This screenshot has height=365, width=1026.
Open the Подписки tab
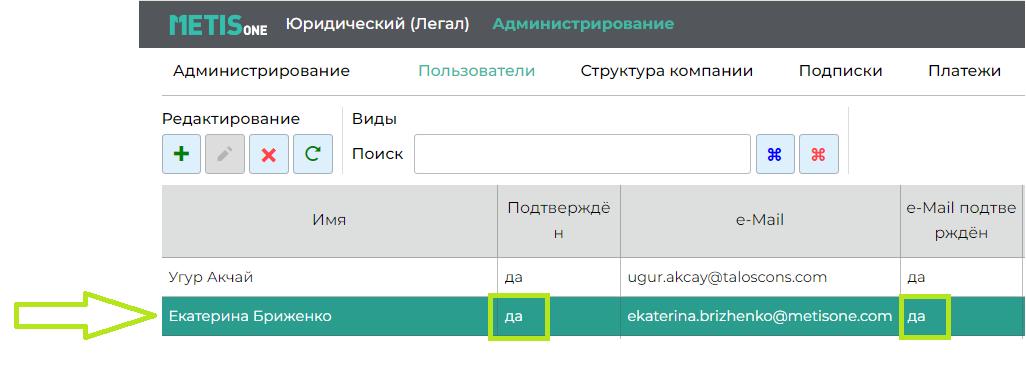841,71
